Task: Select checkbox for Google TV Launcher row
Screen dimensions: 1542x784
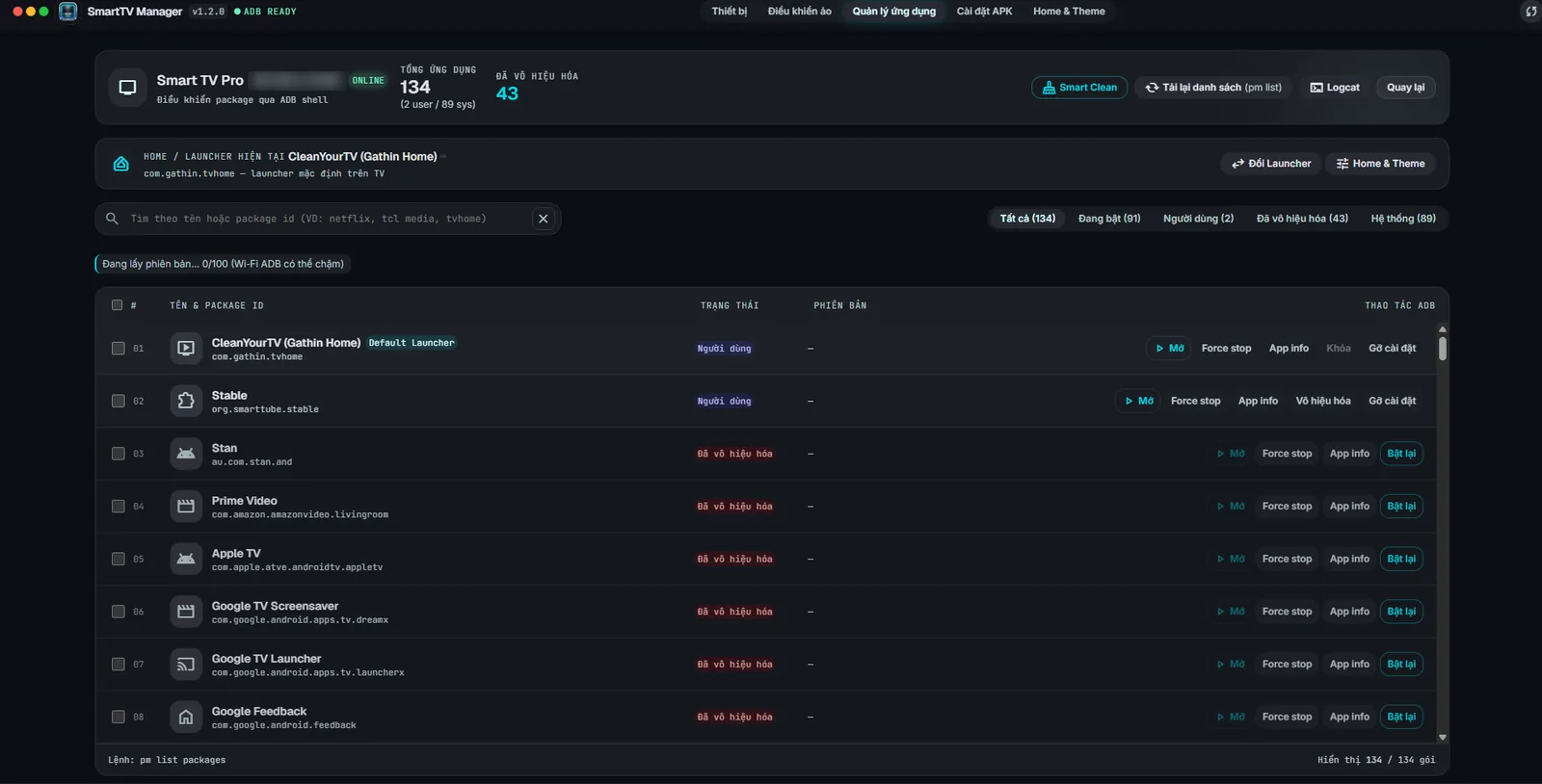Action: pos(118,664)
